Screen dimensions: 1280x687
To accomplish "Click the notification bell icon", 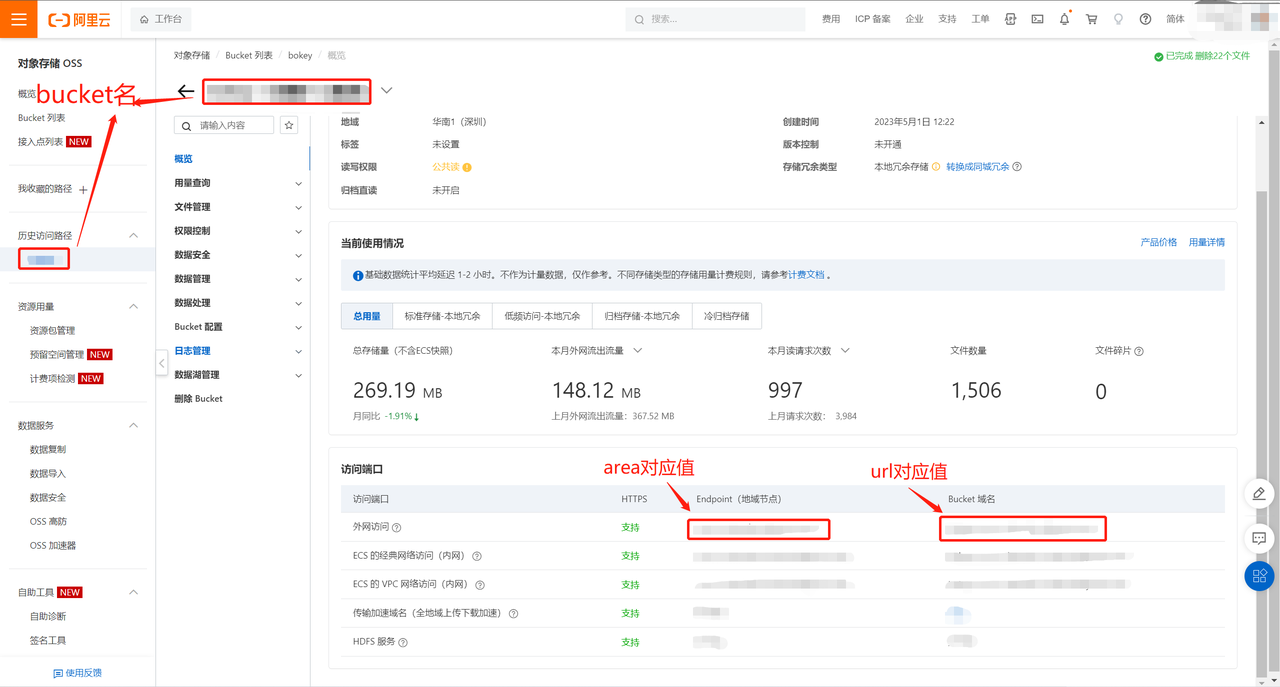I will click(x=1064, y=19).
